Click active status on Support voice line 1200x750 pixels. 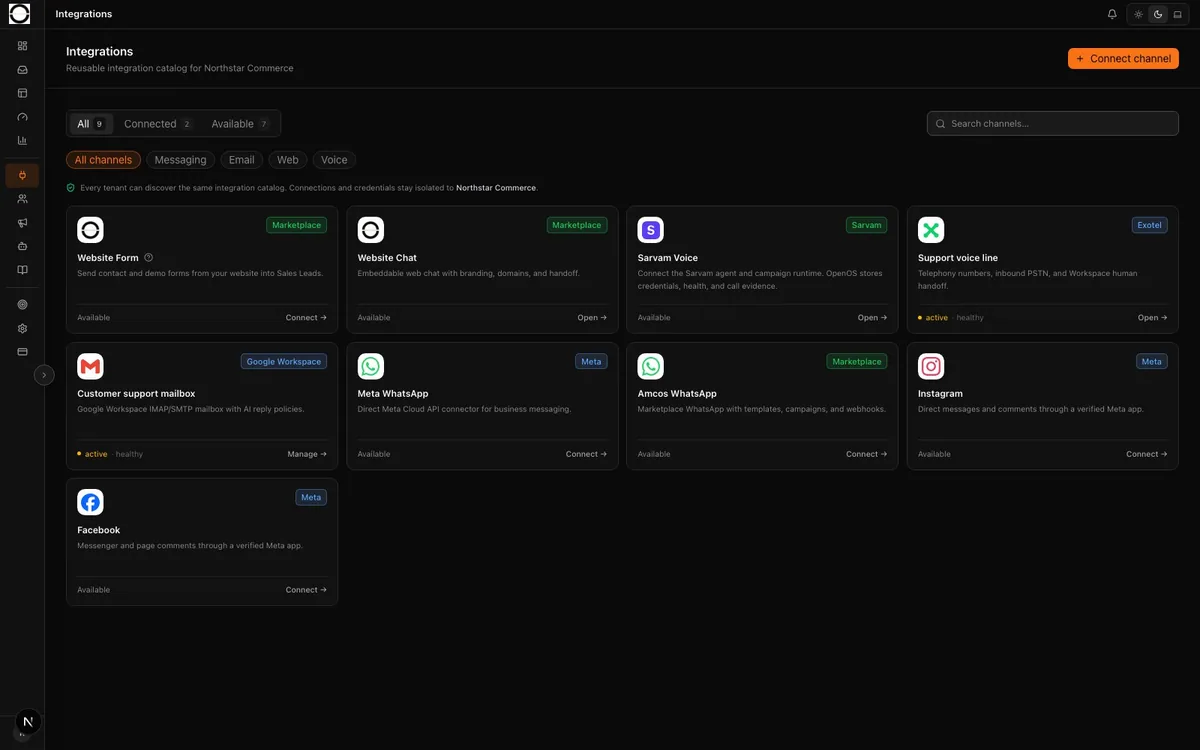tap(933, 318)
